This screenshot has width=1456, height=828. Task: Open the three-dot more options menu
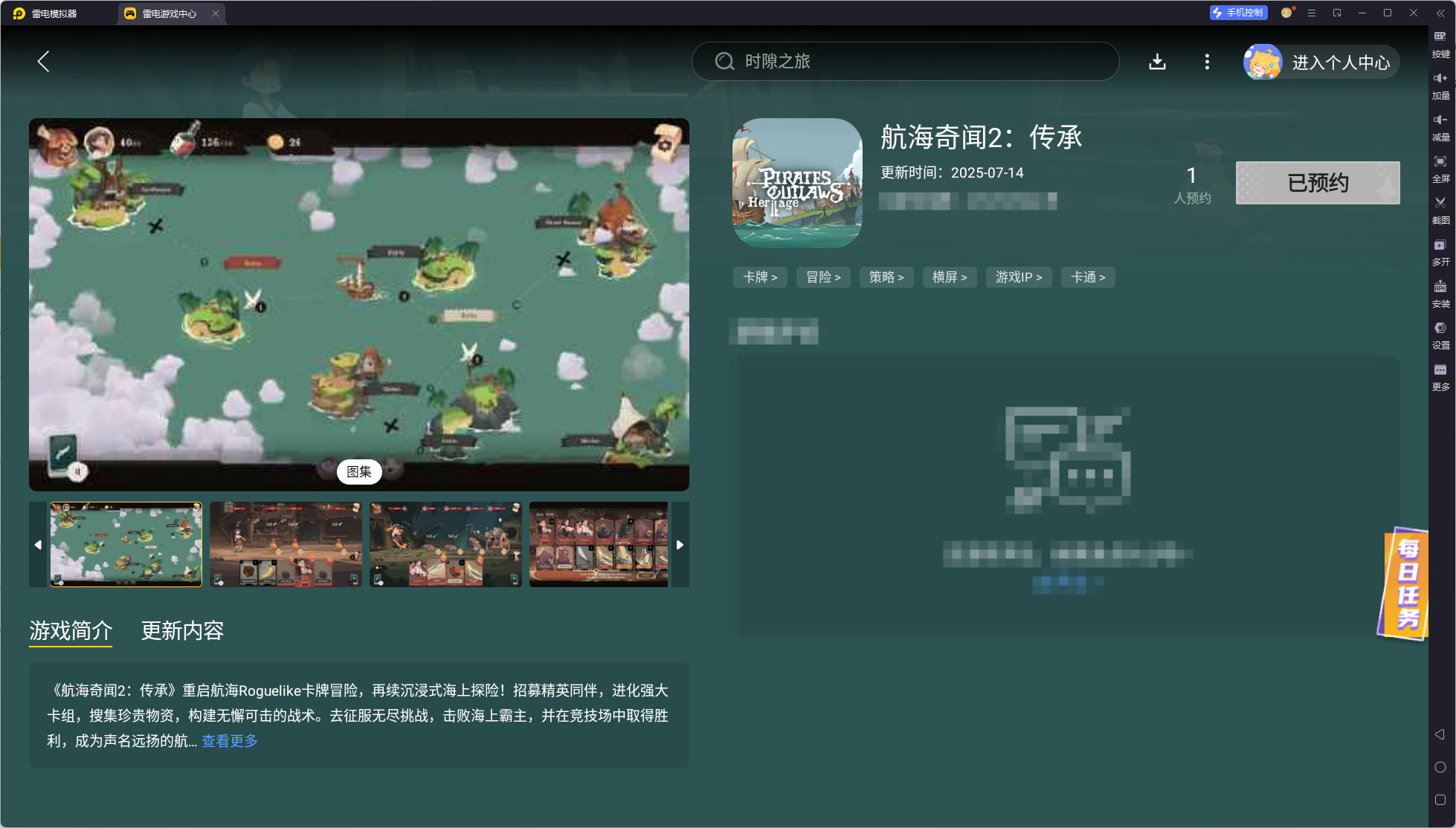1207,62
